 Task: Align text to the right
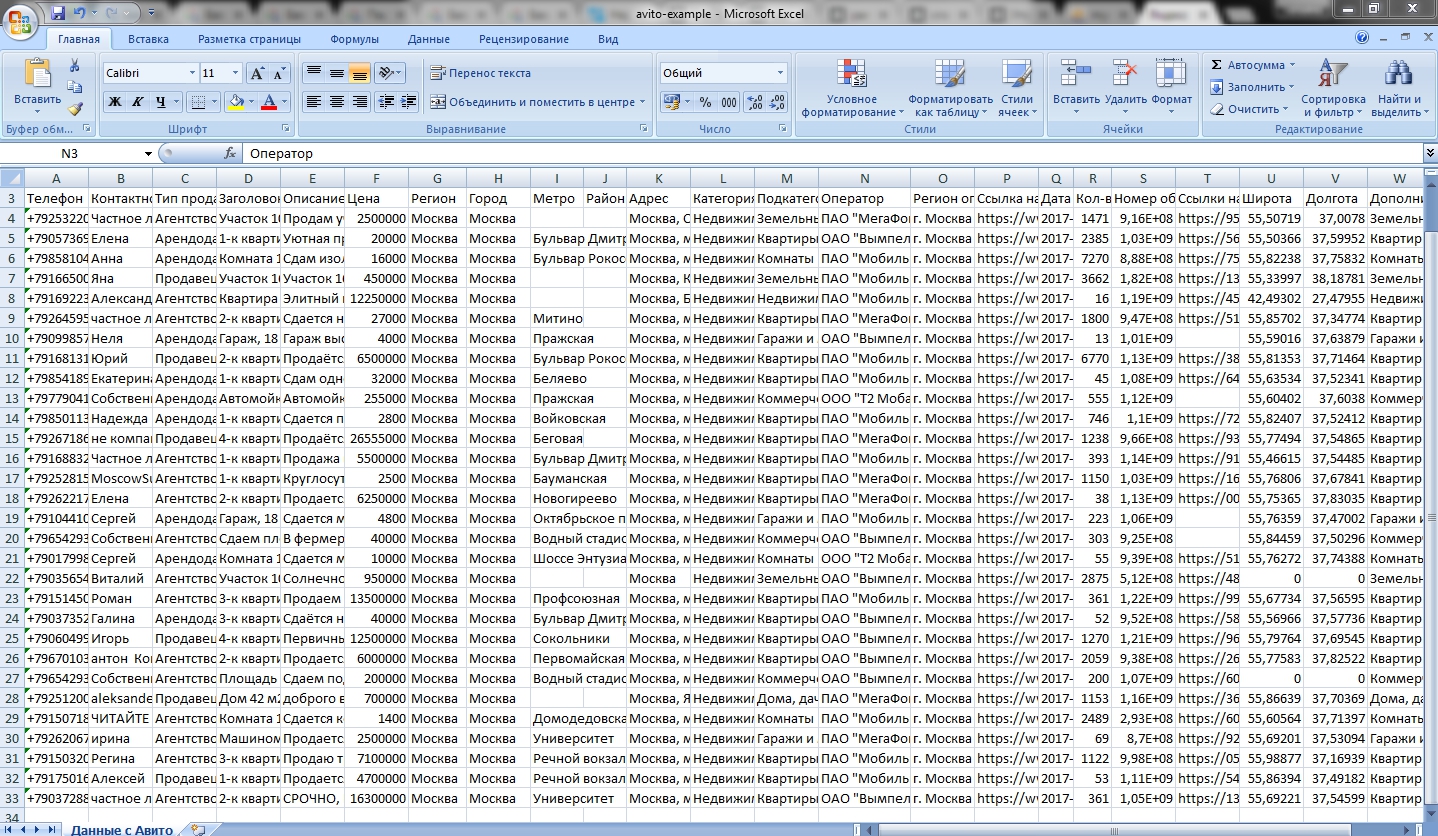tap(359, 102)
